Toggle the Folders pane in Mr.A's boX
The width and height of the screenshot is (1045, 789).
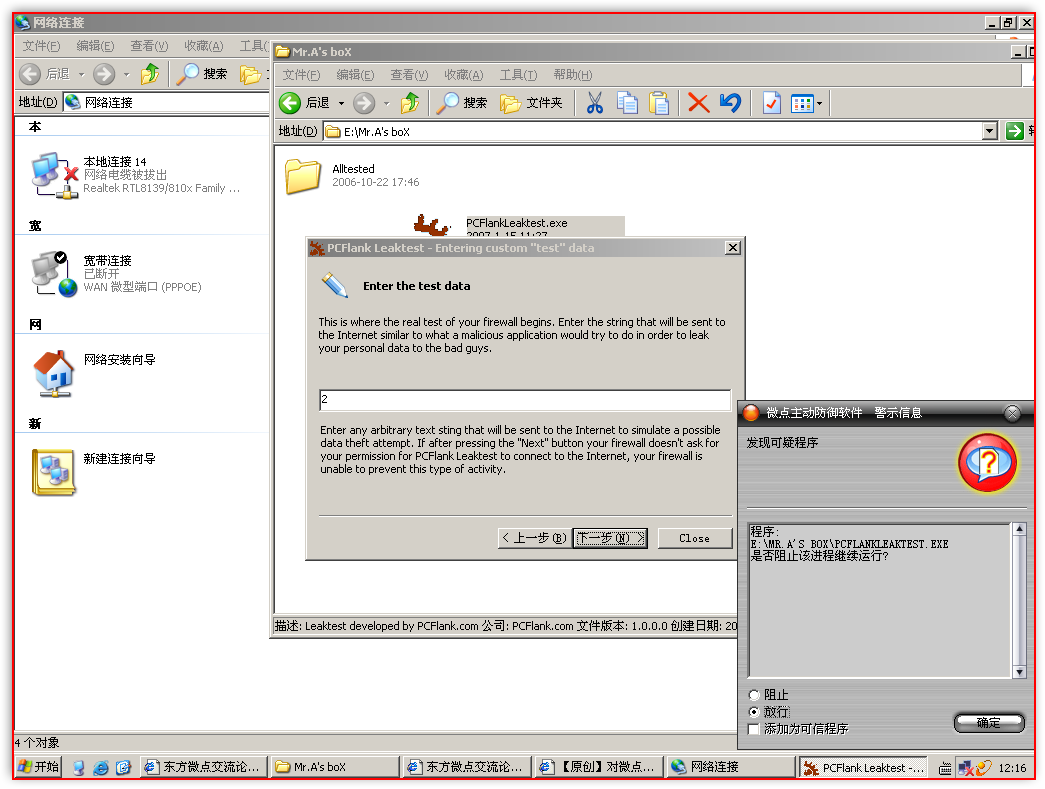(531, 103)
